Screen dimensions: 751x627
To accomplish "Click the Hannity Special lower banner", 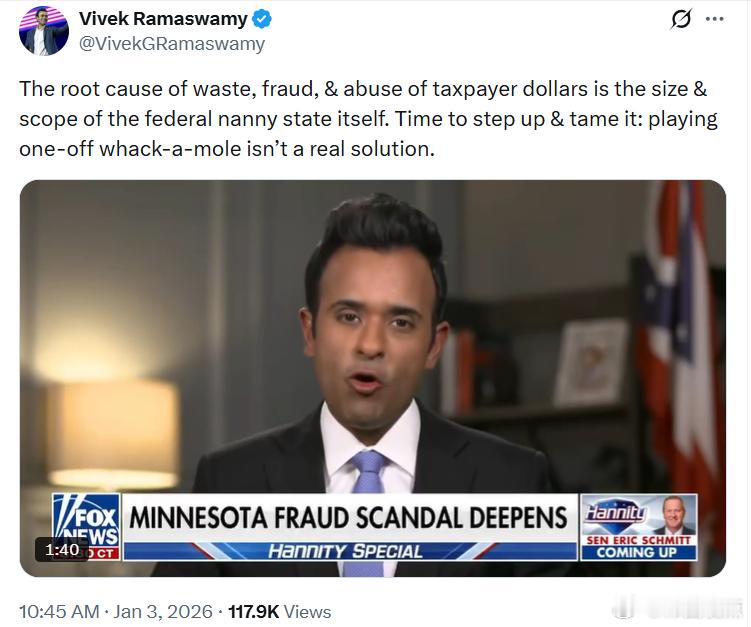I will pos(346,551).
